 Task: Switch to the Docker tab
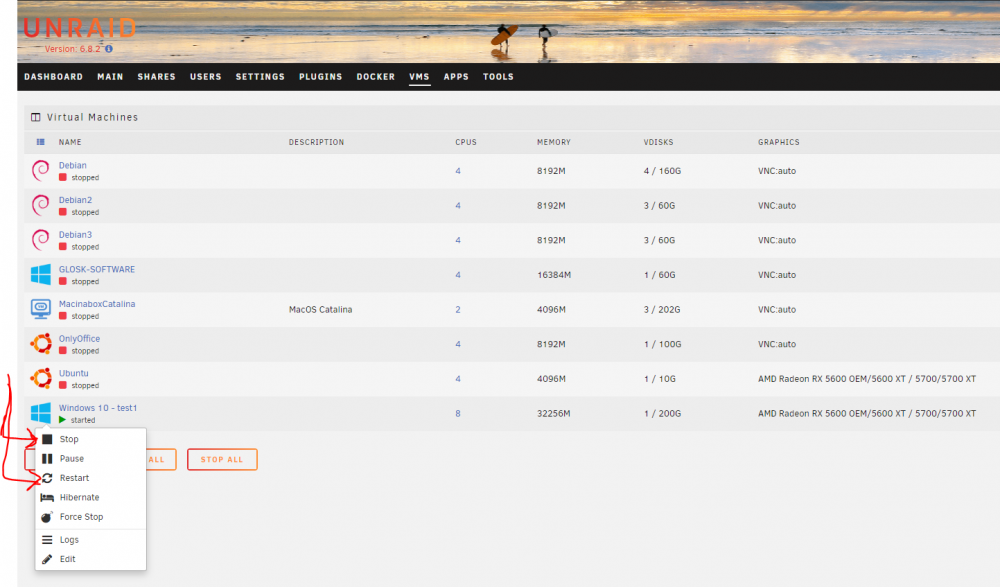pyautogui.click(x=376, y=77)
